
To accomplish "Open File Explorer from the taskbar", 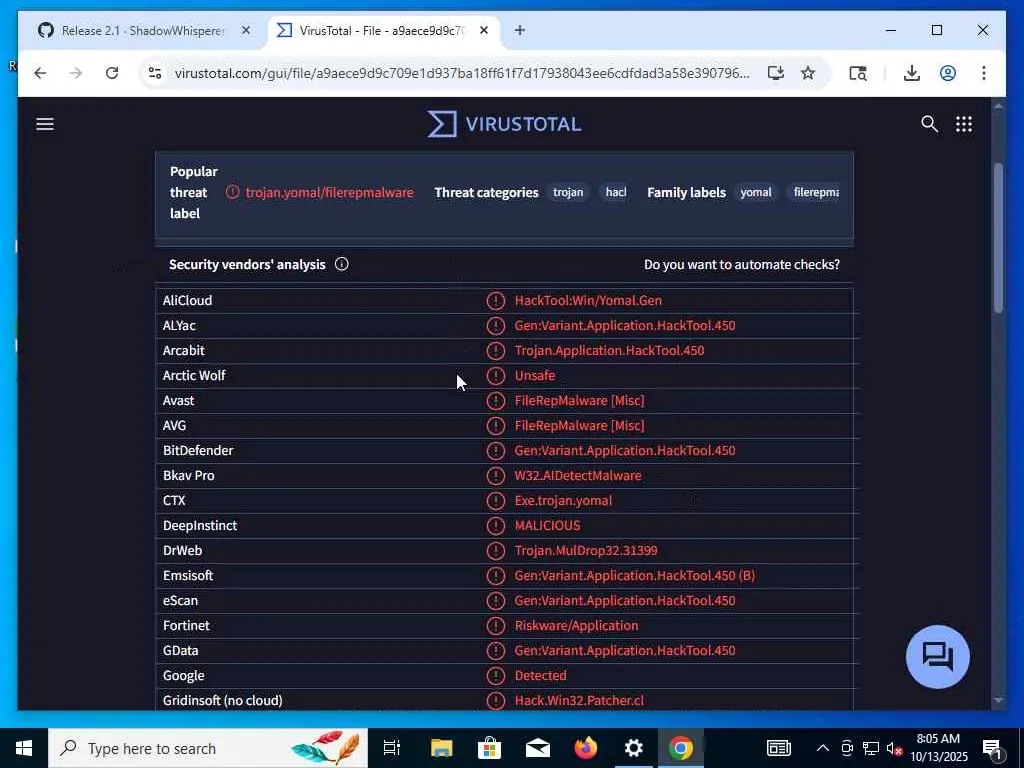I will [x=441, y=748].
